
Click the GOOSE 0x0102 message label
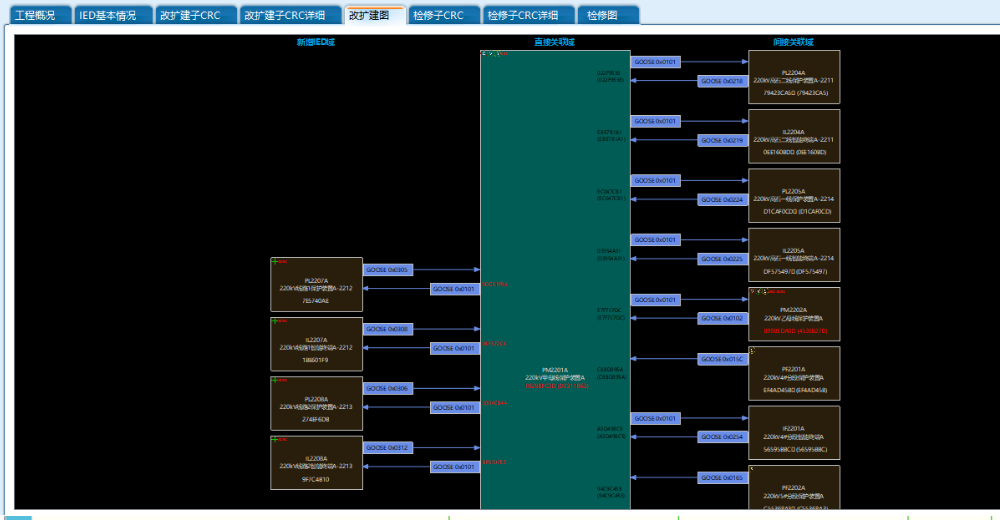point(721,318)
